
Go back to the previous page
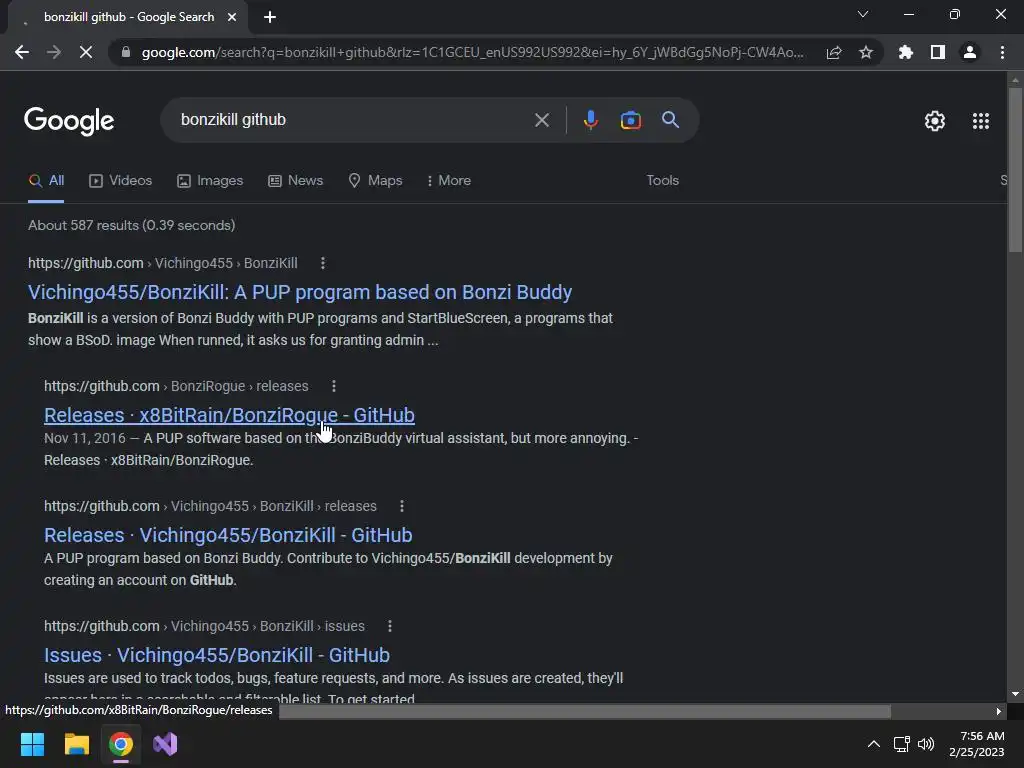tap(22, 52)
